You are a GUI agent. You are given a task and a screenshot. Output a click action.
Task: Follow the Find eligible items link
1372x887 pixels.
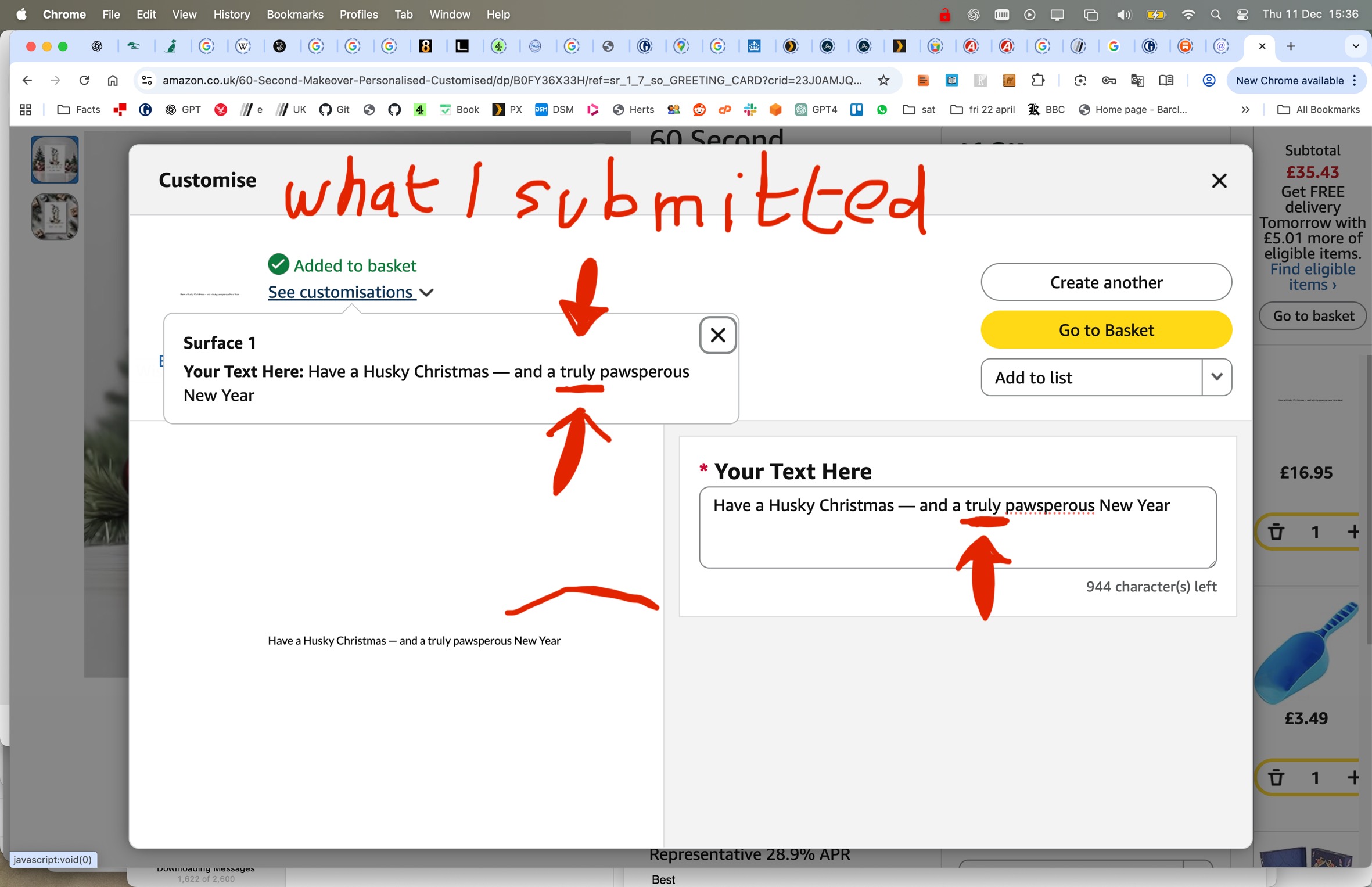pos(1312,276)
